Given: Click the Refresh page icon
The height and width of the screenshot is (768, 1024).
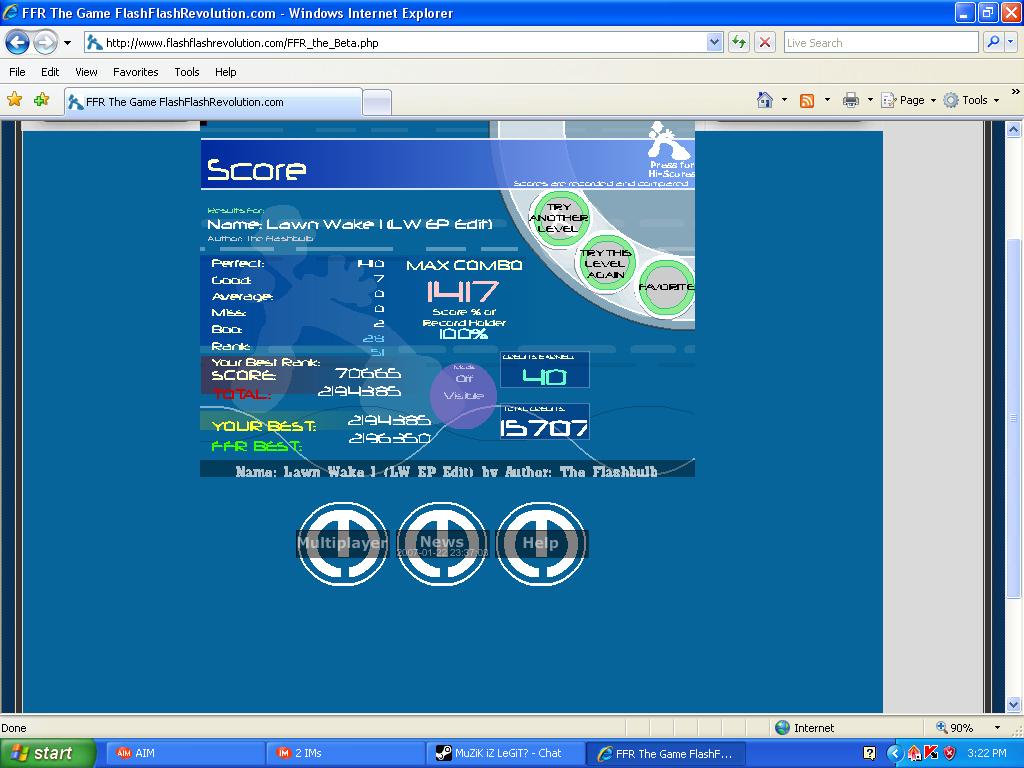Looking at the screenshot, I should tap(739, 43).
